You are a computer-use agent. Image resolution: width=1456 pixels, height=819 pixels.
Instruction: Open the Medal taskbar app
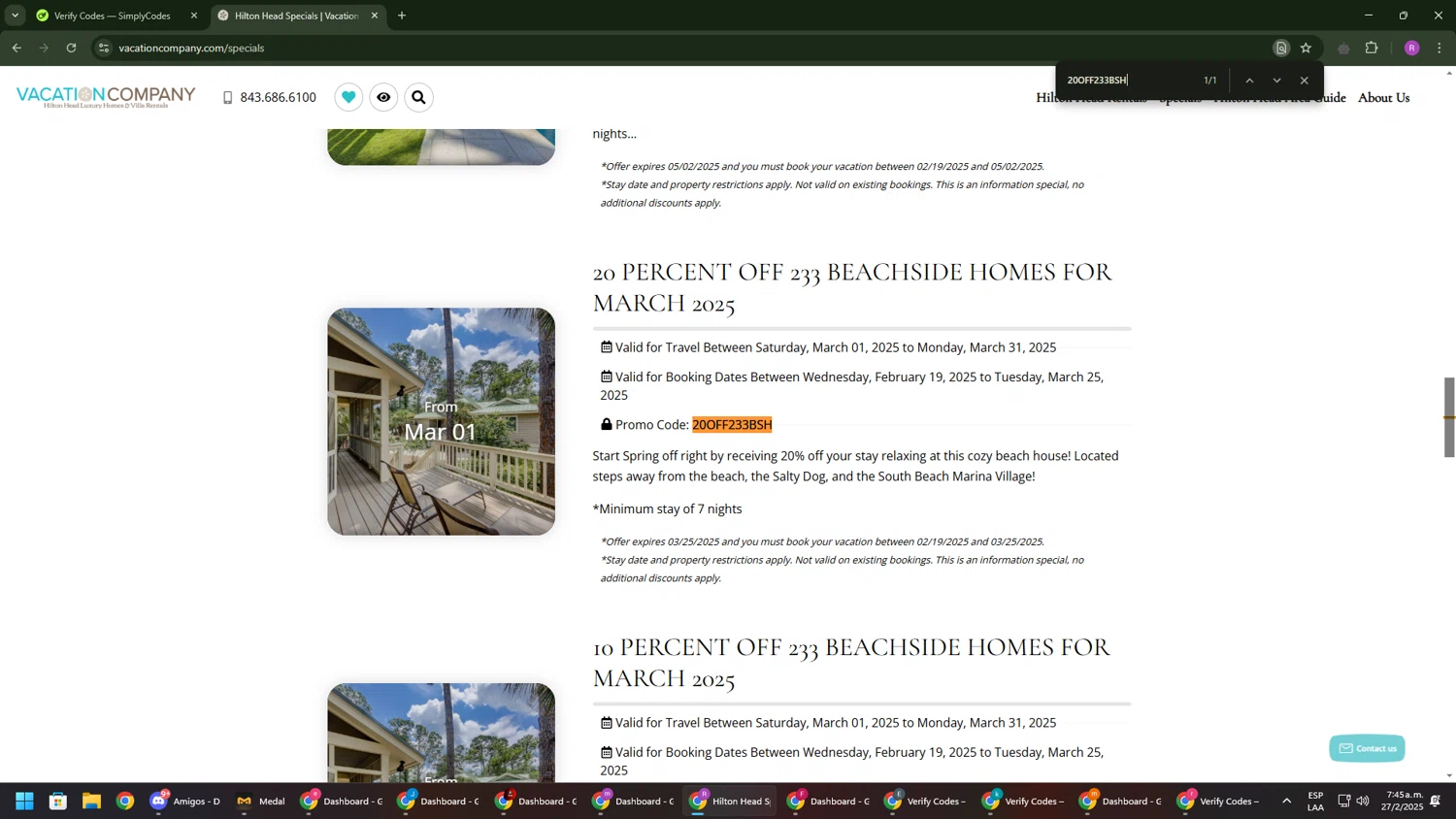(261, 802)
